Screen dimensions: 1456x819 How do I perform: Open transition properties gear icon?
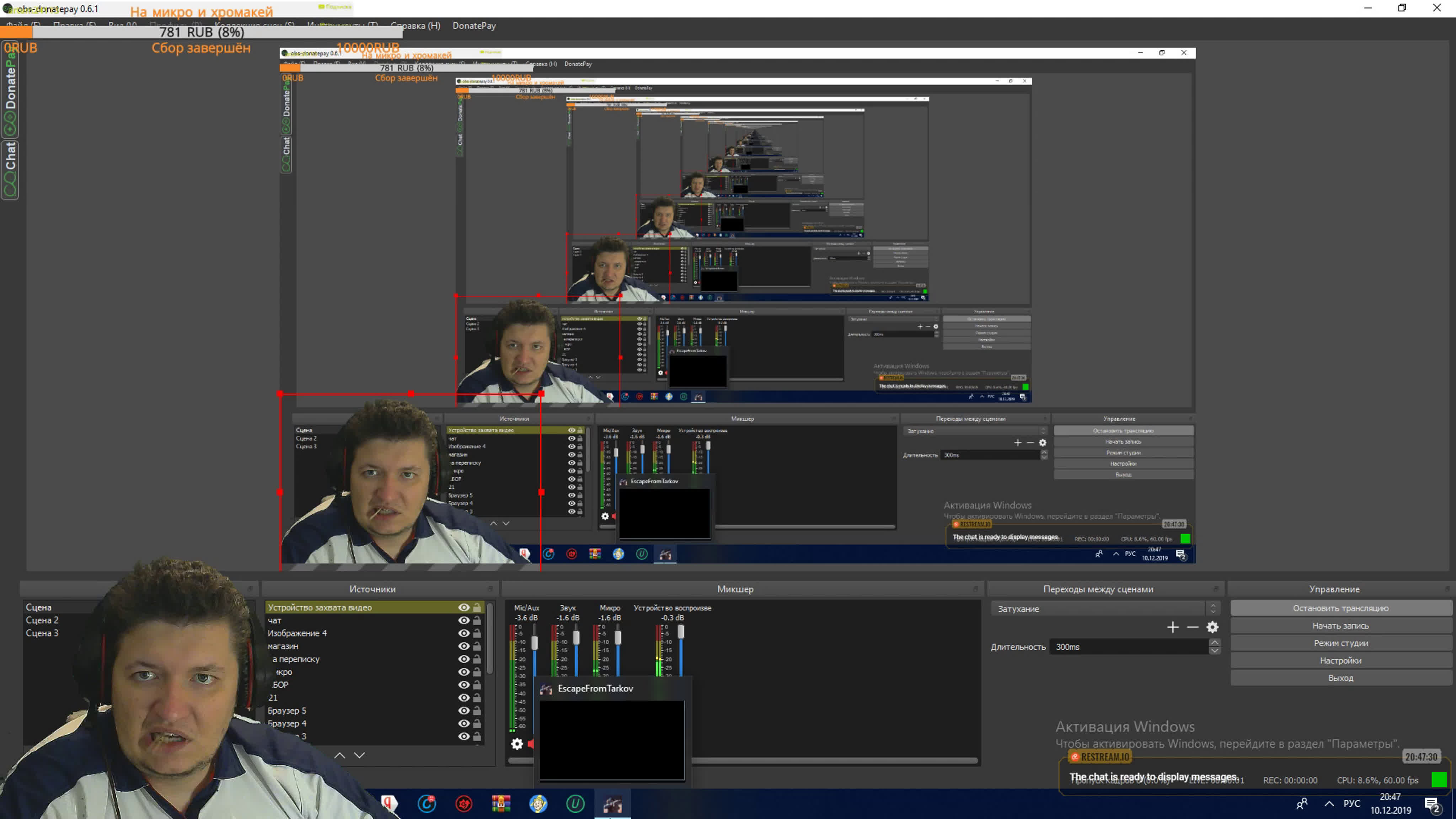tap(1213, 627)
